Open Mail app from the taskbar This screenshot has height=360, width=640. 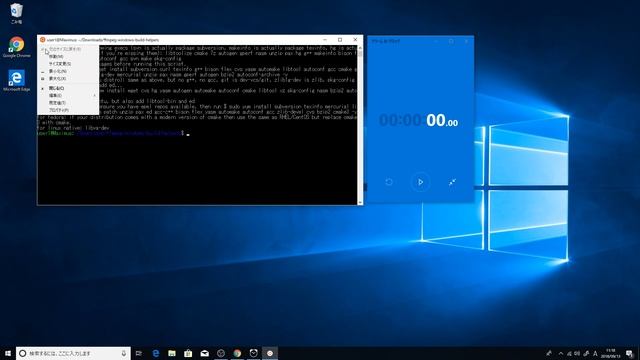pos(204,353)
